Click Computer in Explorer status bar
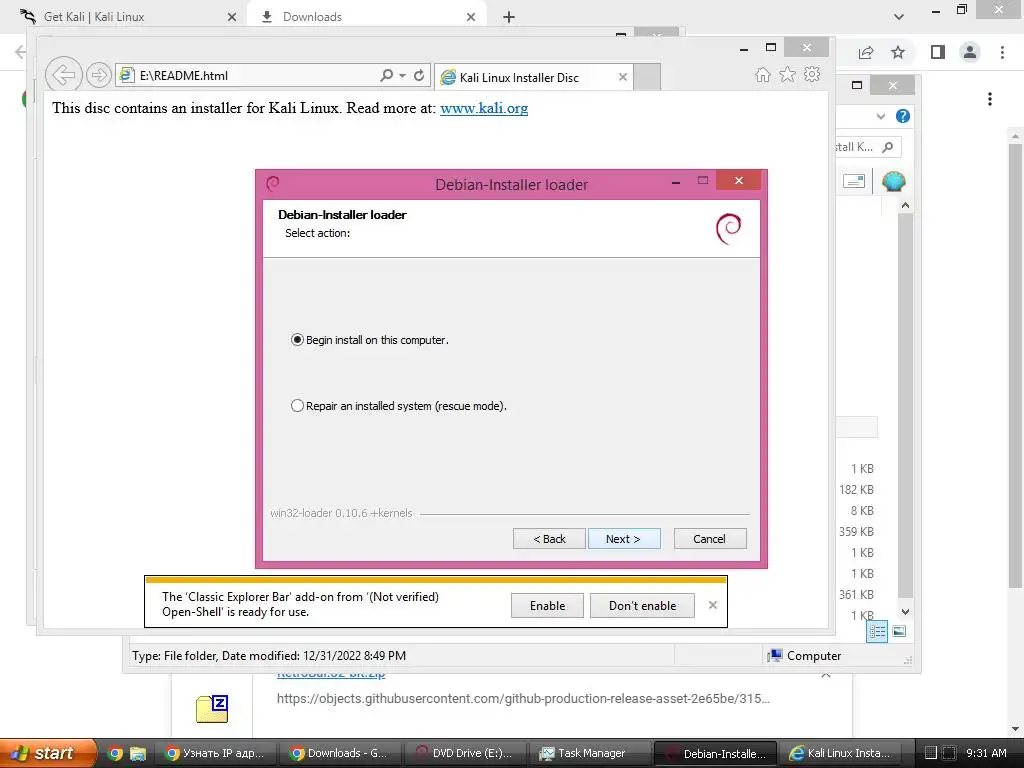Screen dimensions: 1024x768 [x=805, y=655]
